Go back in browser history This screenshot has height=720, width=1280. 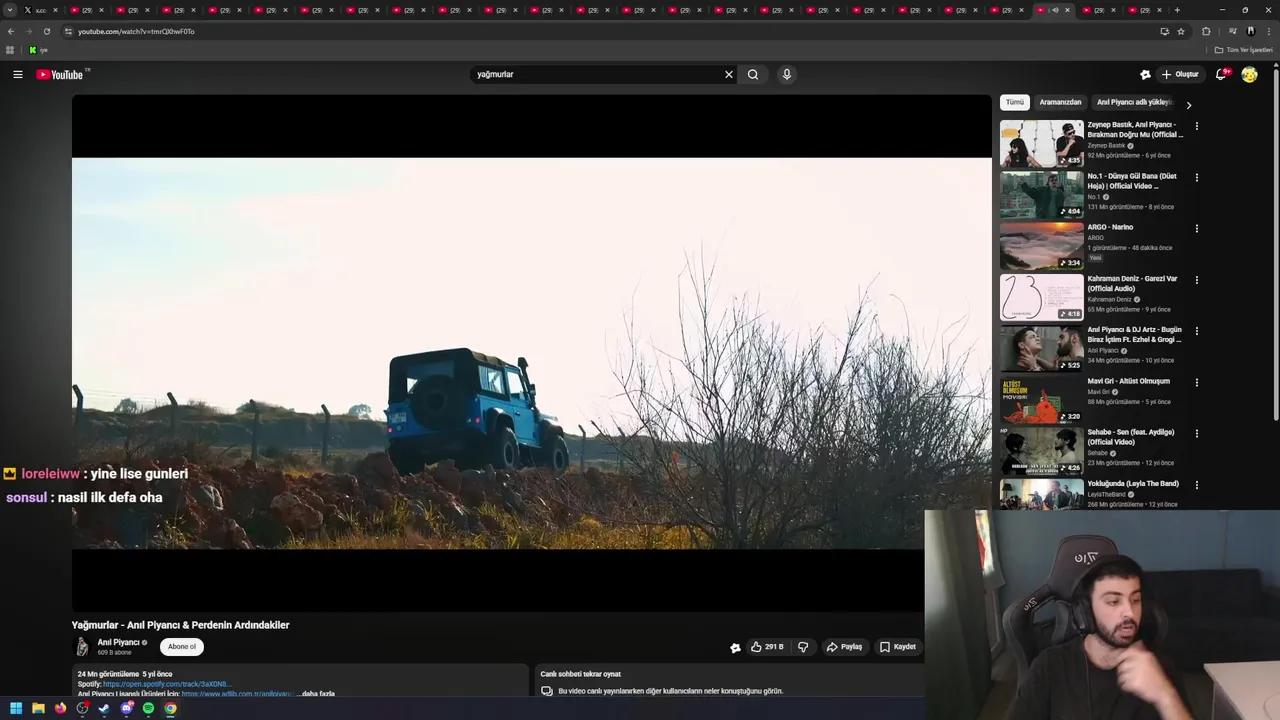pos(10,31)
